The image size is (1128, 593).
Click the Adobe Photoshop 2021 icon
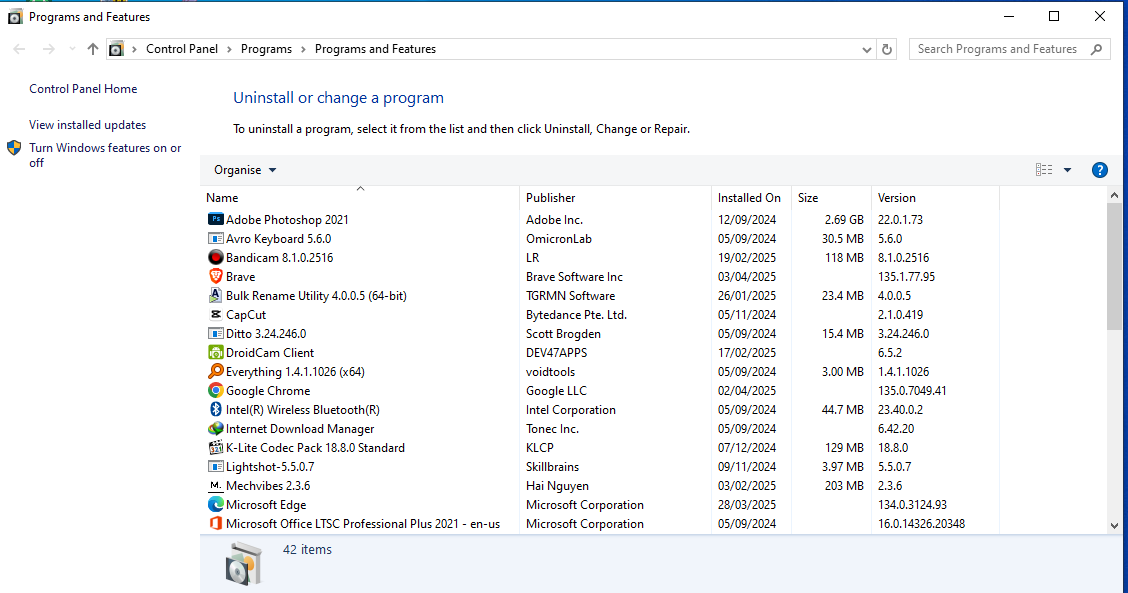click(x=215, y=220)
